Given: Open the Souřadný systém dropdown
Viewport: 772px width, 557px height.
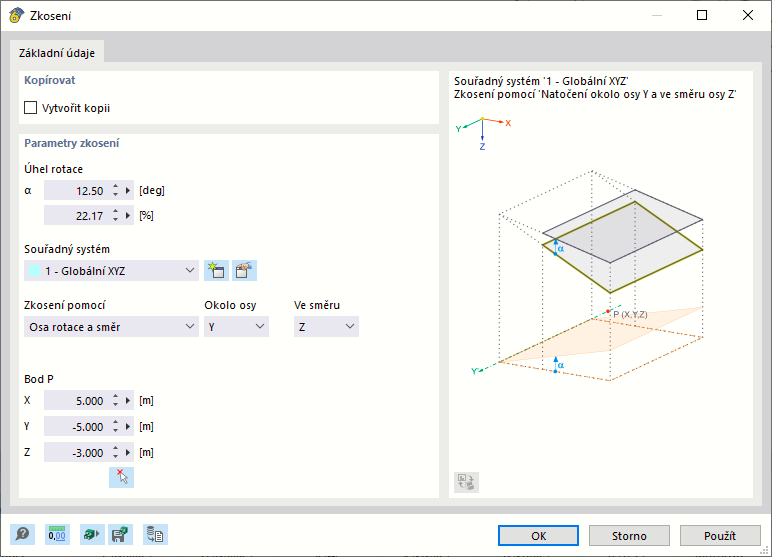Looking at the screenshot, I should 111,271.
